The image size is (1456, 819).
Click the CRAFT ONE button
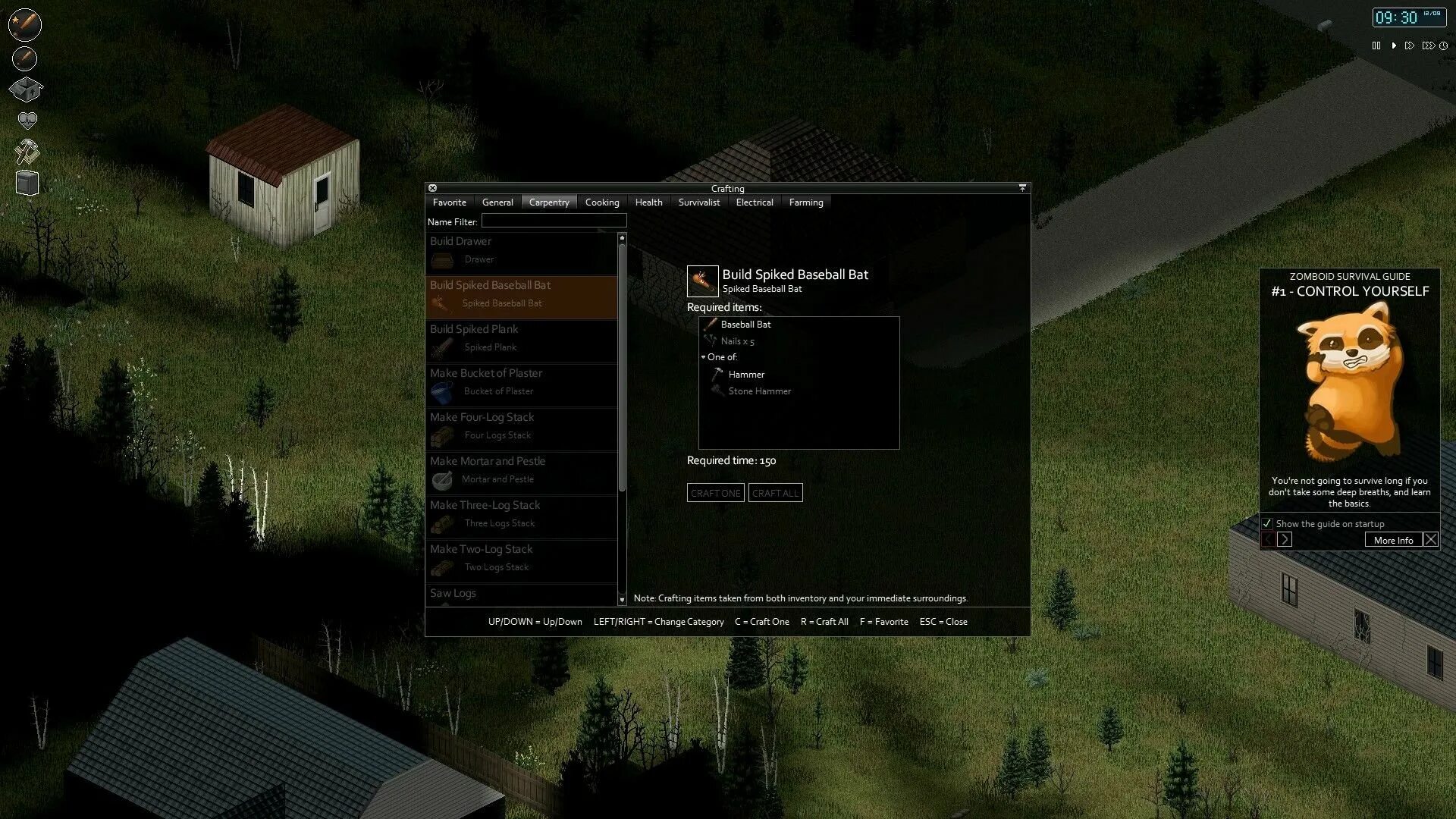click(715, 492)
